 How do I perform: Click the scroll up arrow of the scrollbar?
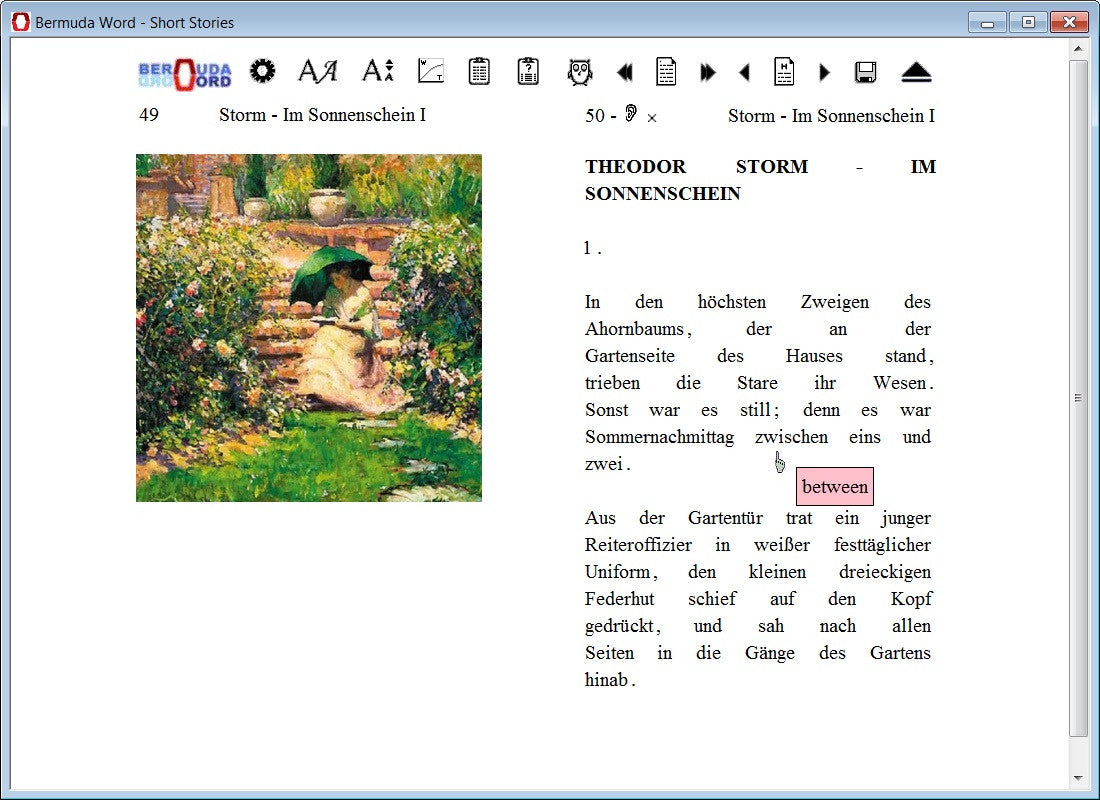coord(1078,48)
